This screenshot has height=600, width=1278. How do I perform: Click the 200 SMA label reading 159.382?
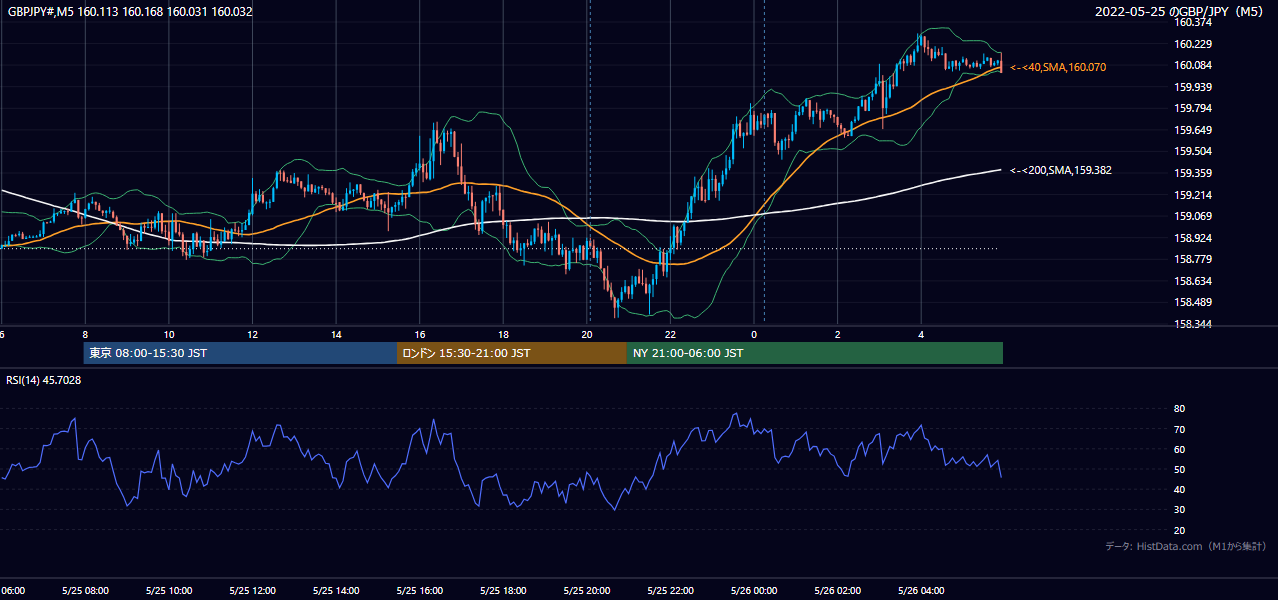tap(1061, 170)
